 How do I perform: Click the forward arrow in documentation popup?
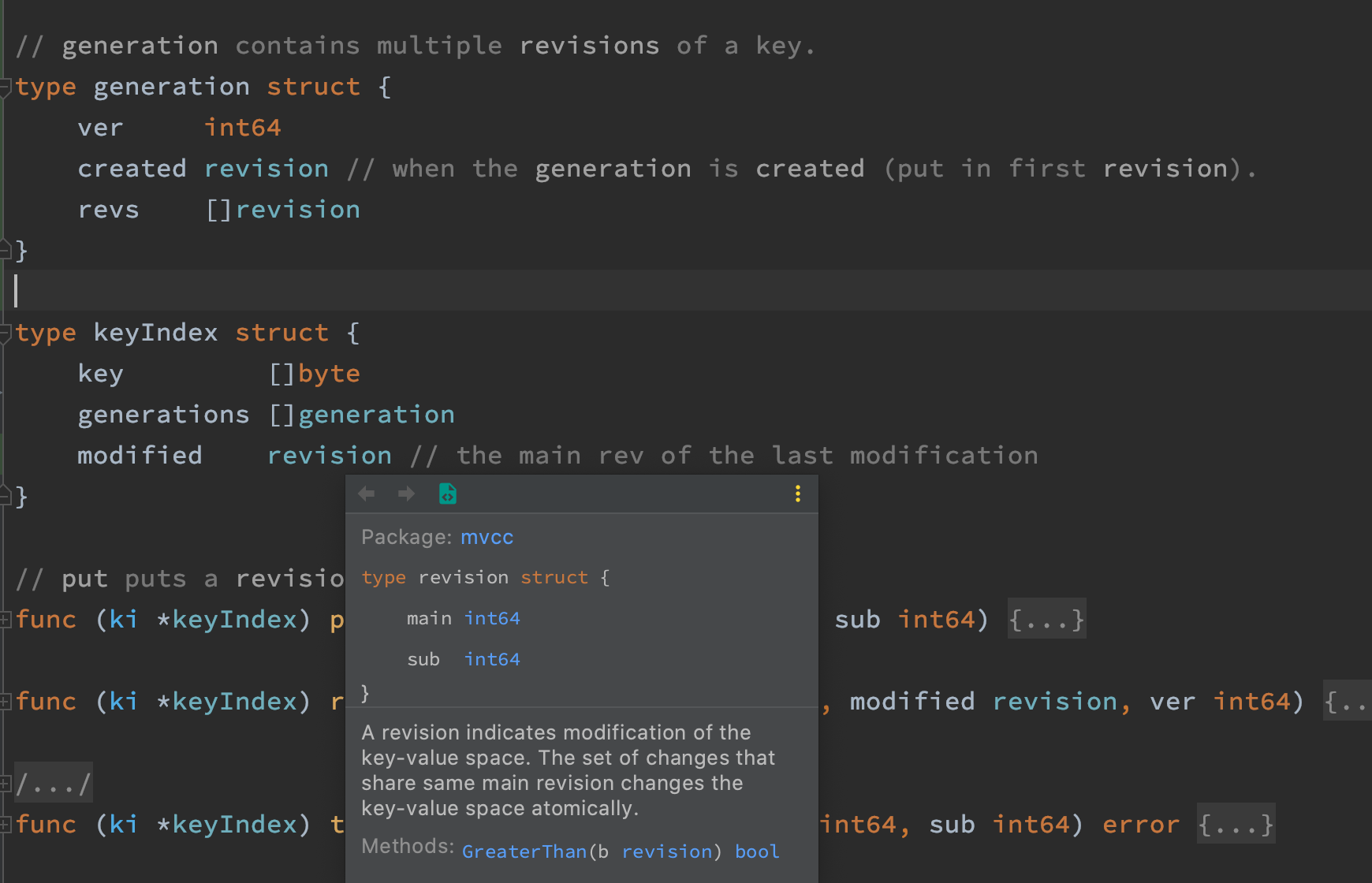click(x=406, y=494)
